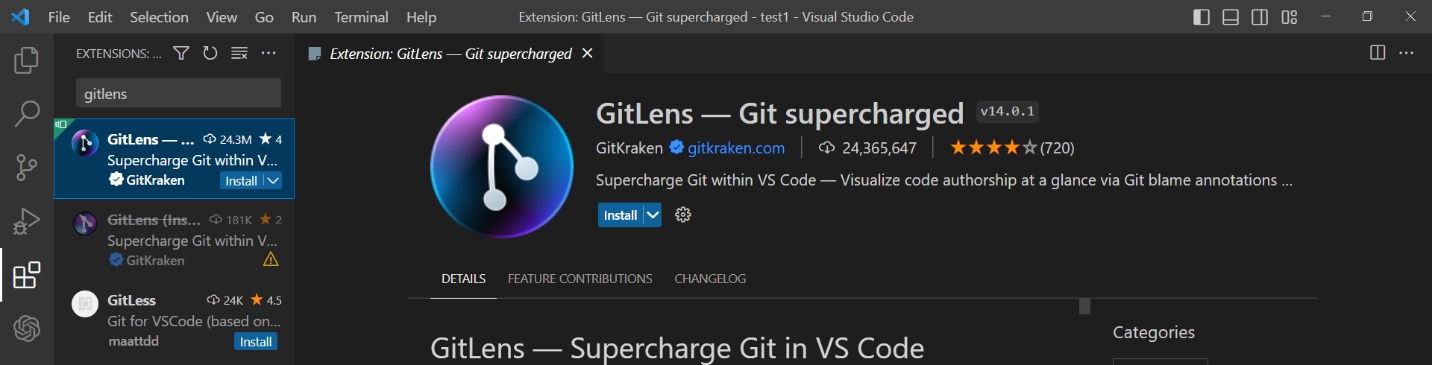Open Extensions views more actions menu
1432x365 pixels.
(268, 53)
